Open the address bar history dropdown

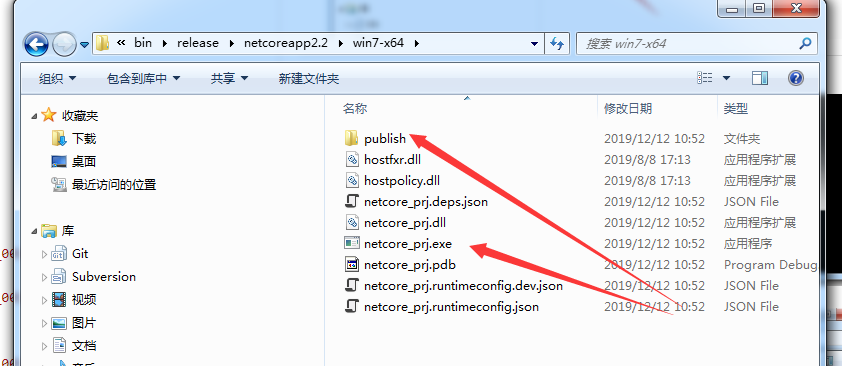534,43
